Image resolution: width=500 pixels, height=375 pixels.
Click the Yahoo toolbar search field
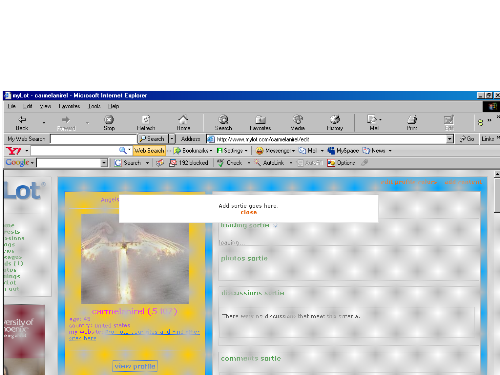(75, 151)
